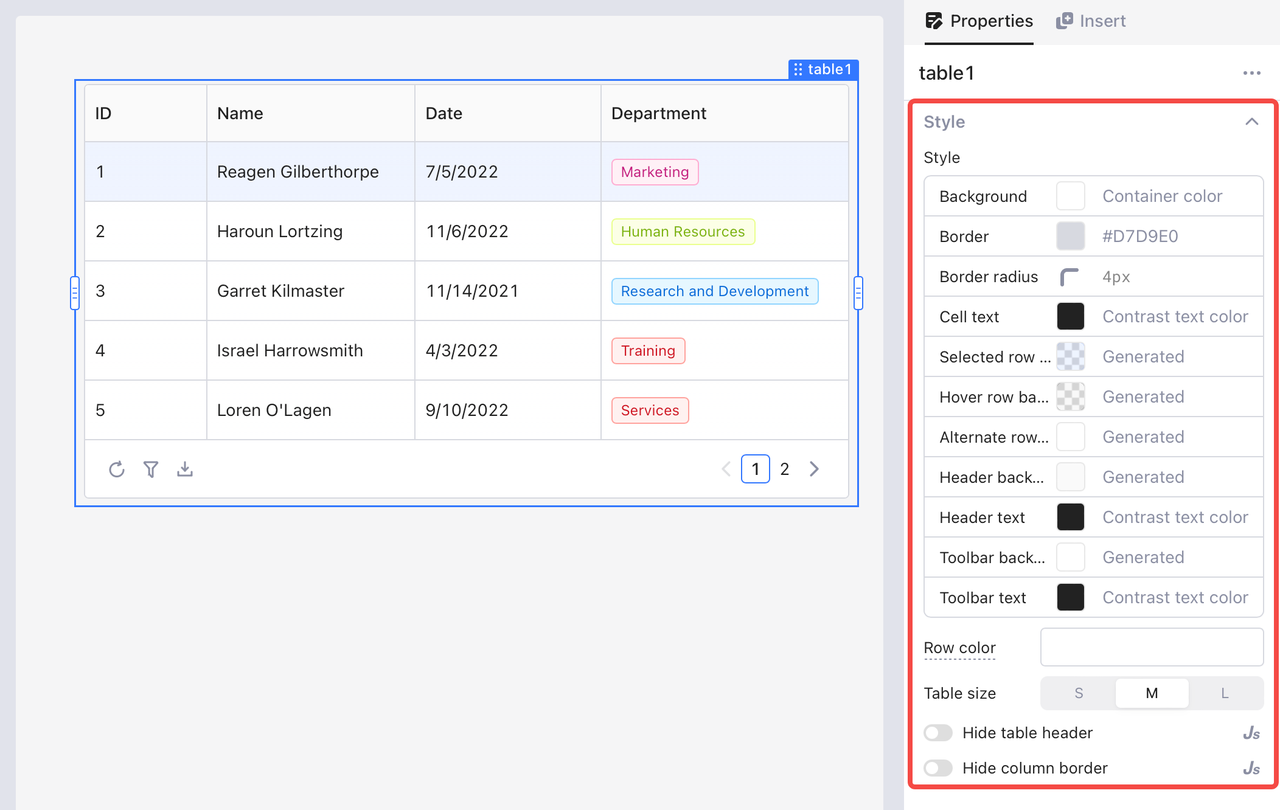Switch to the Insert tab
1280x810 pixels.
click(x=1091, y=21)
